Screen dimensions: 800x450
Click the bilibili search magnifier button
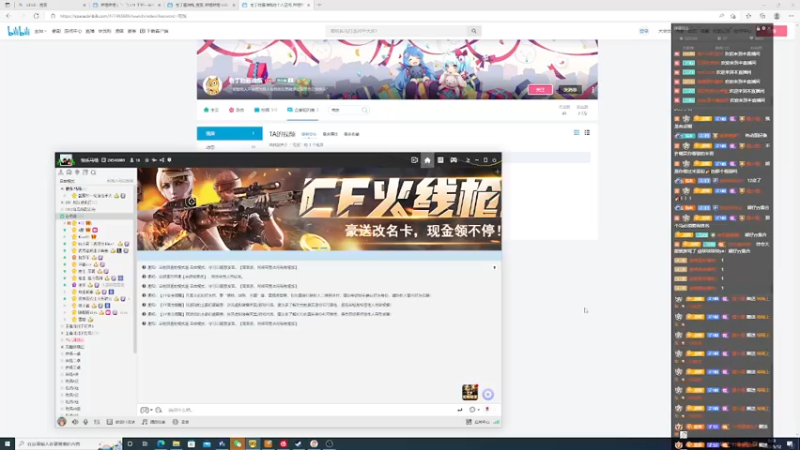click(x=473, y=31)
